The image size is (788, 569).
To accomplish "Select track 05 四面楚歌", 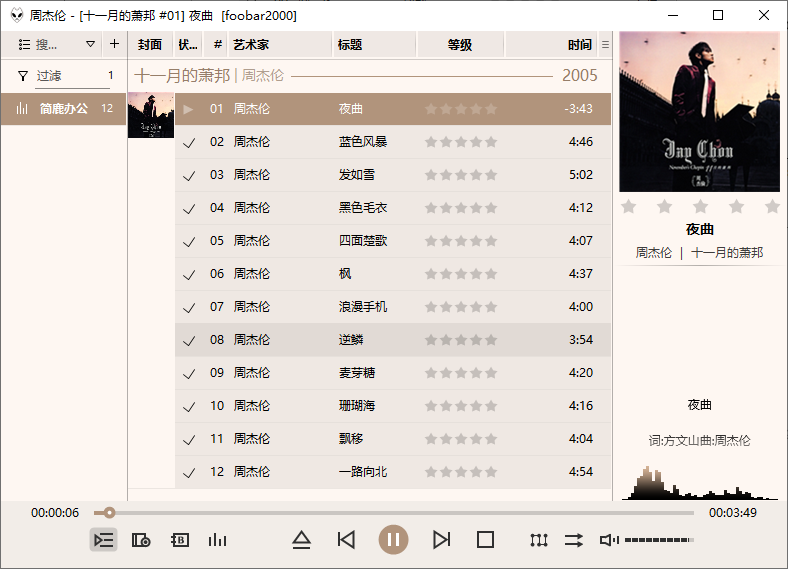I will (393, 241).
